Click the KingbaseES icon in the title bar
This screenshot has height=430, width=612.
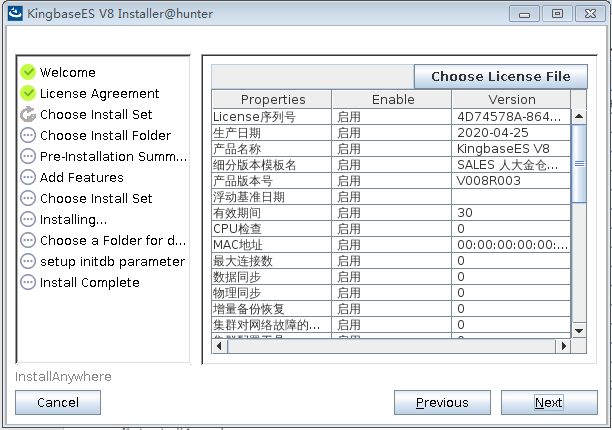[x=16, y=13]
